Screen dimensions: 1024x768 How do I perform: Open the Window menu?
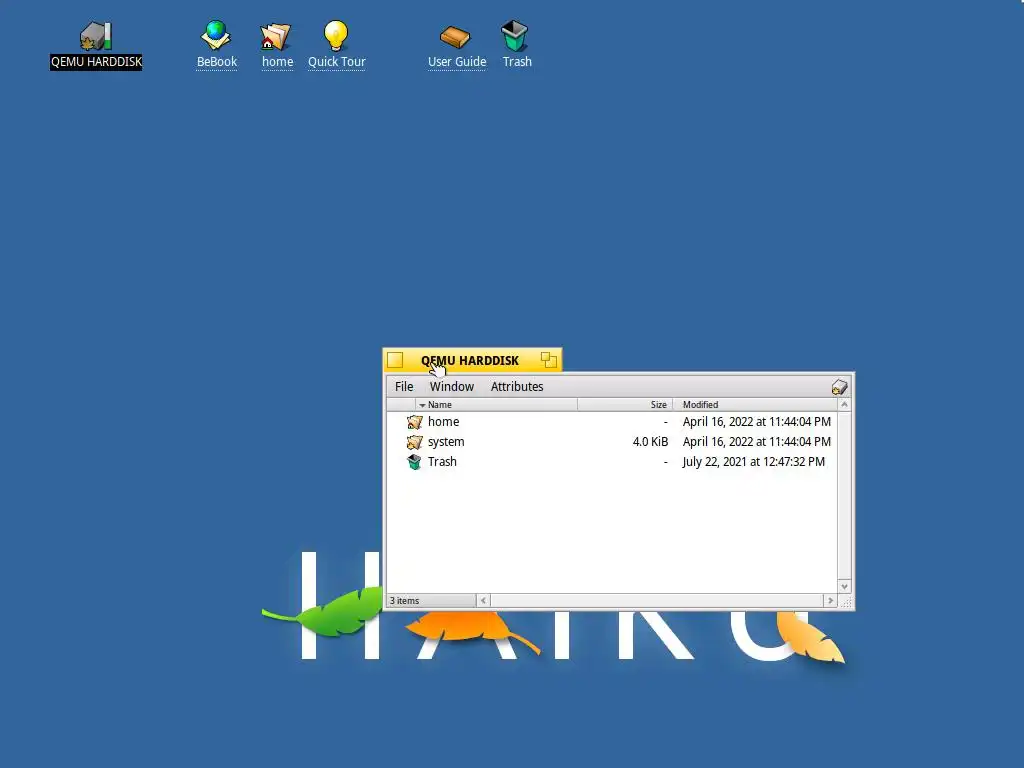point(452,387)
